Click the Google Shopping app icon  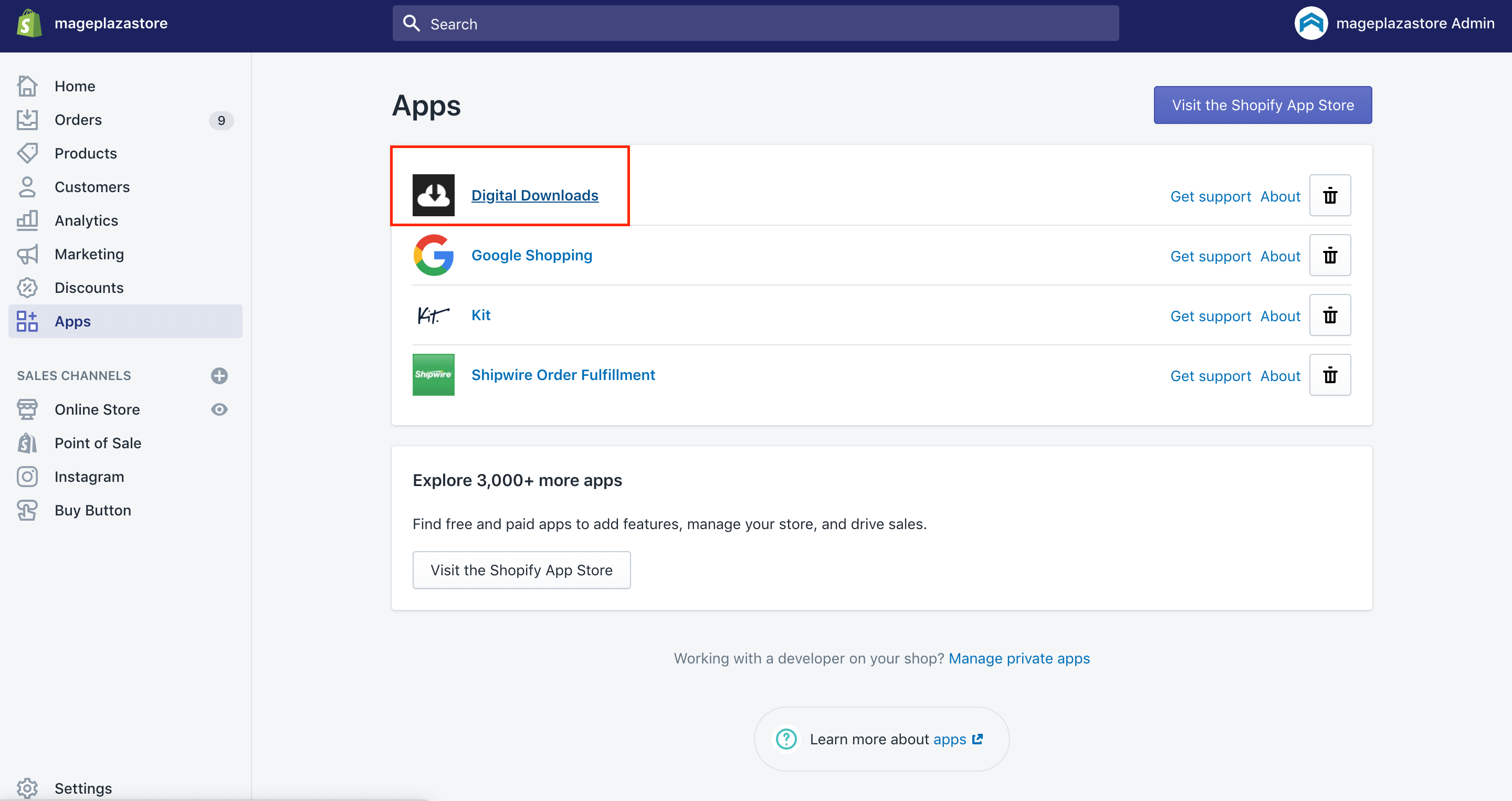pyautogui.click(x=433, y=255)
